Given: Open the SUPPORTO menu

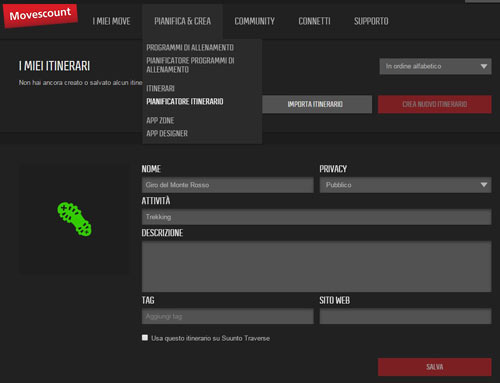Looking at the screenshot, I should [371, 21].
